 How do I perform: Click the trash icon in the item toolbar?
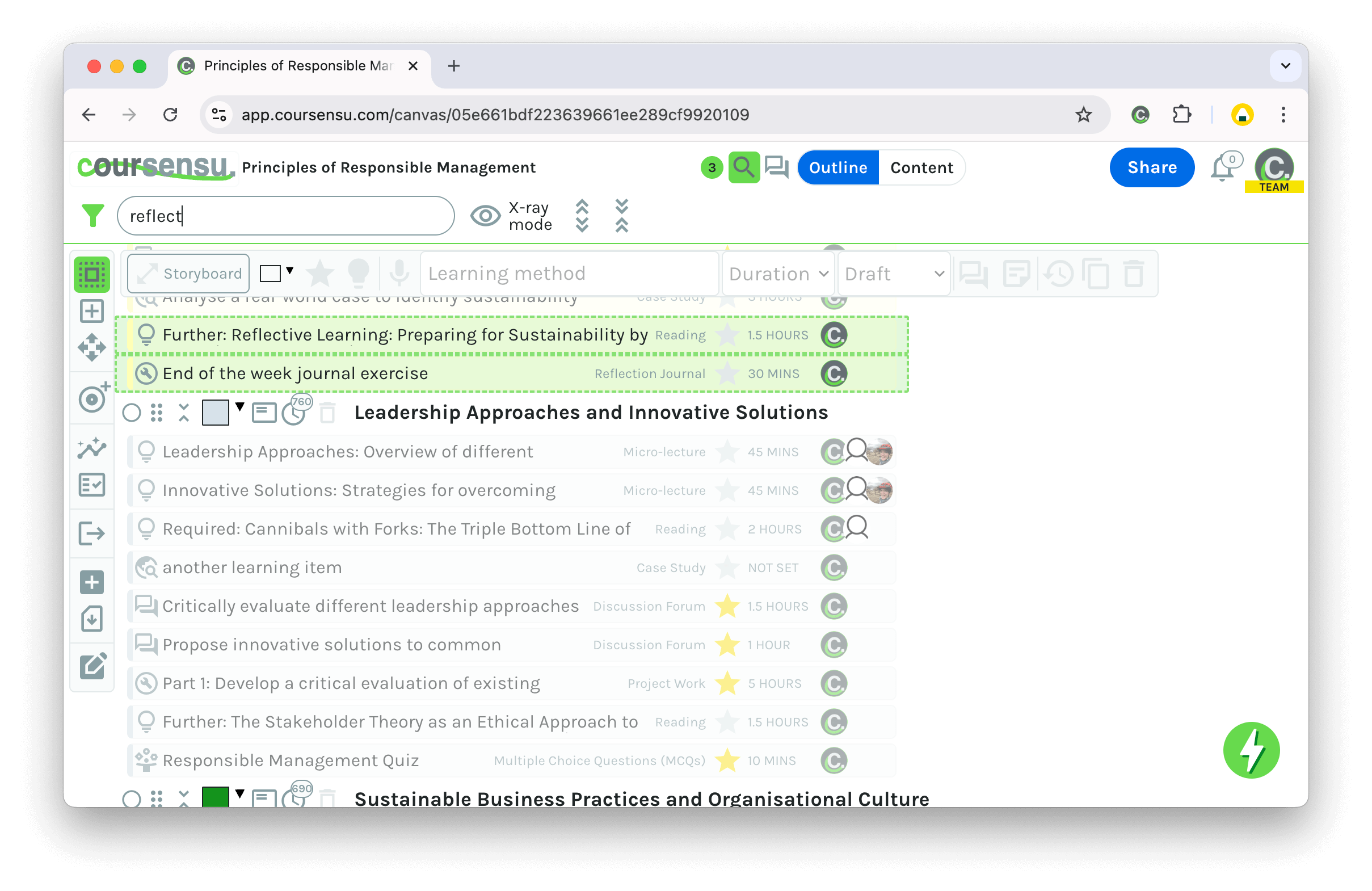coord(1134,274)
